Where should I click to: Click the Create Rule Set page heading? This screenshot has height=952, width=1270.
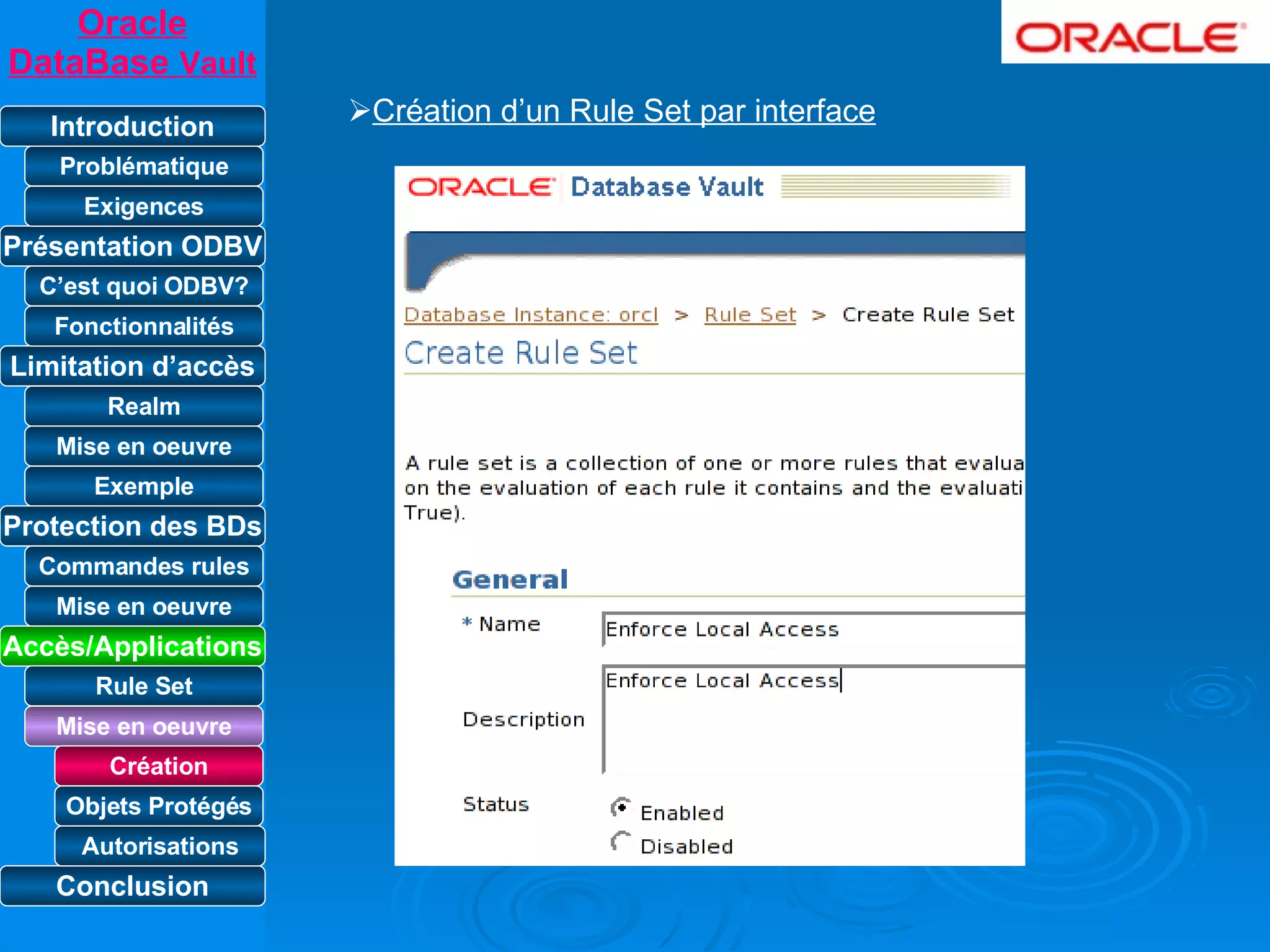tap(521, 353)
